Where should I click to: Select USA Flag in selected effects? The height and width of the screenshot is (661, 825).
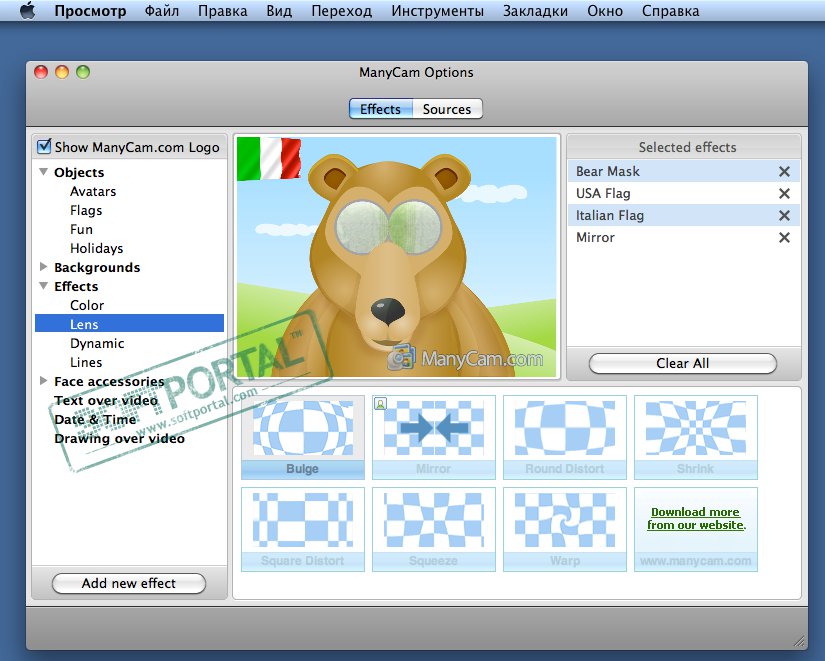coord(683,194)
